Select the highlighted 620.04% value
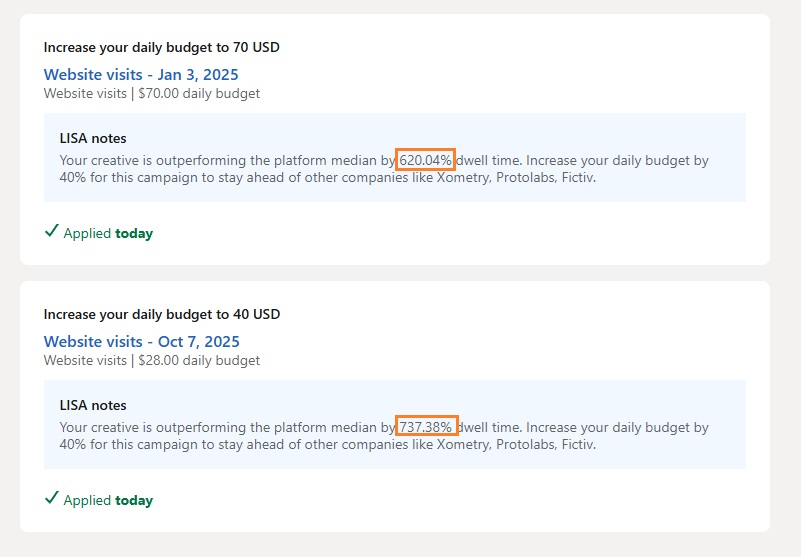 426,160
